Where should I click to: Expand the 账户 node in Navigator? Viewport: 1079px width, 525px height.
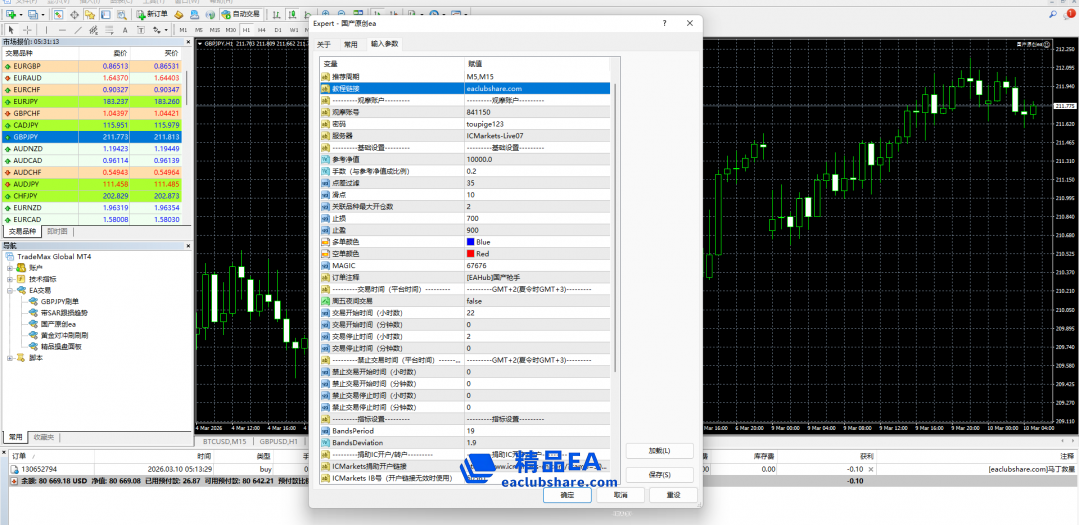click(10, 268)
